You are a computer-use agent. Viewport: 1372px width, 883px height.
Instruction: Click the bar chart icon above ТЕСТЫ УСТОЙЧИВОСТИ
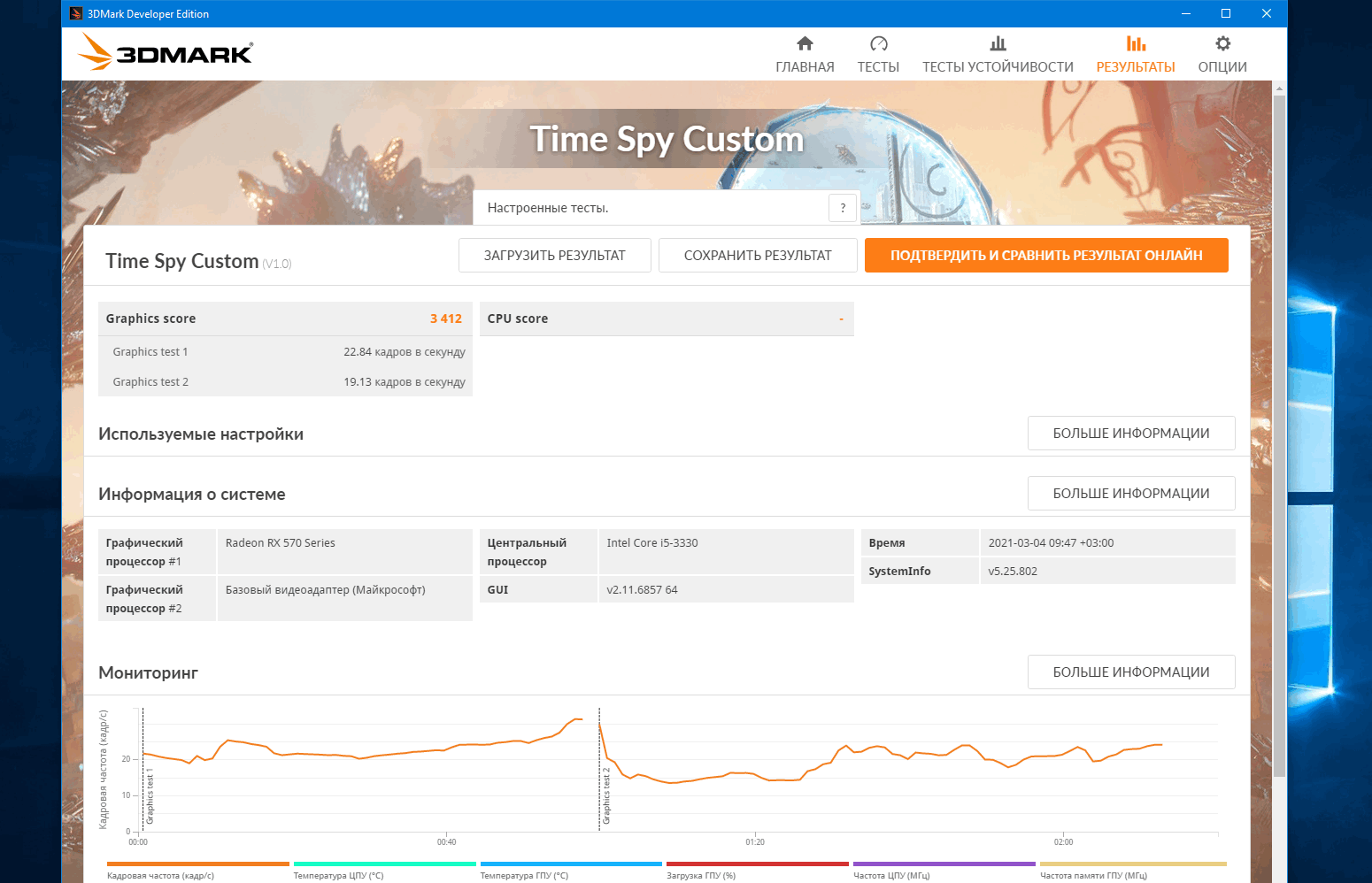tap(998, 43)
